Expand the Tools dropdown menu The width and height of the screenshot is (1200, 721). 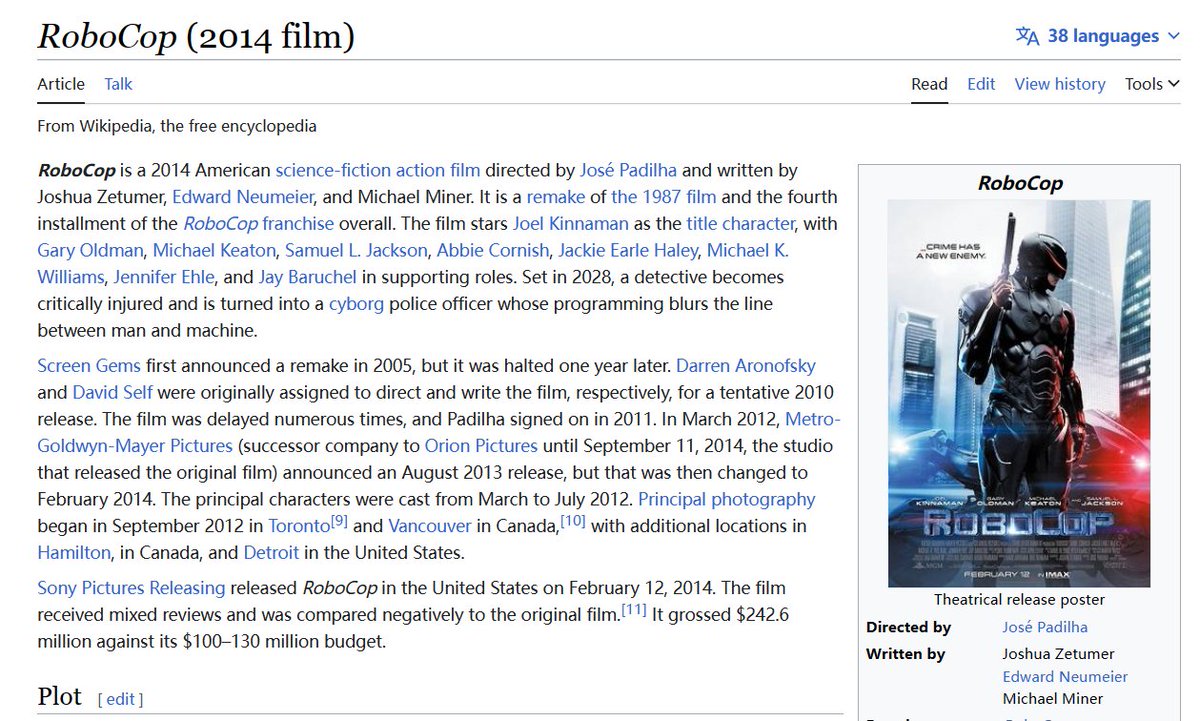(1152, 84)
